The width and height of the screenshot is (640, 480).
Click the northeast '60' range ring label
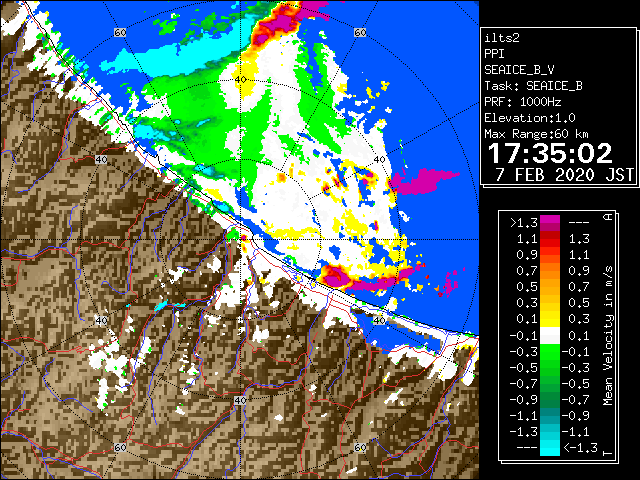[360, 33]
